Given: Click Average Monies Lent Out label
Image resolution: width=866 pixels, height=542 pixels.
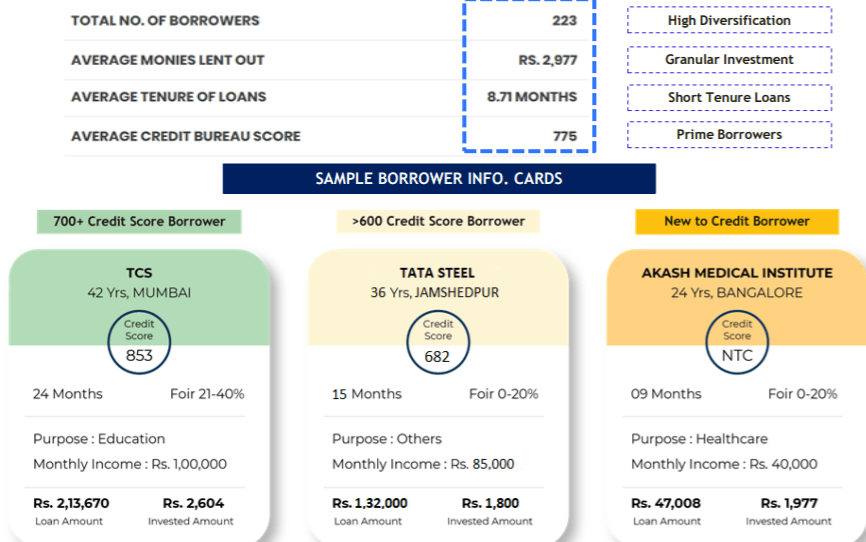Looking at the screenshot, I should [168, 60].
